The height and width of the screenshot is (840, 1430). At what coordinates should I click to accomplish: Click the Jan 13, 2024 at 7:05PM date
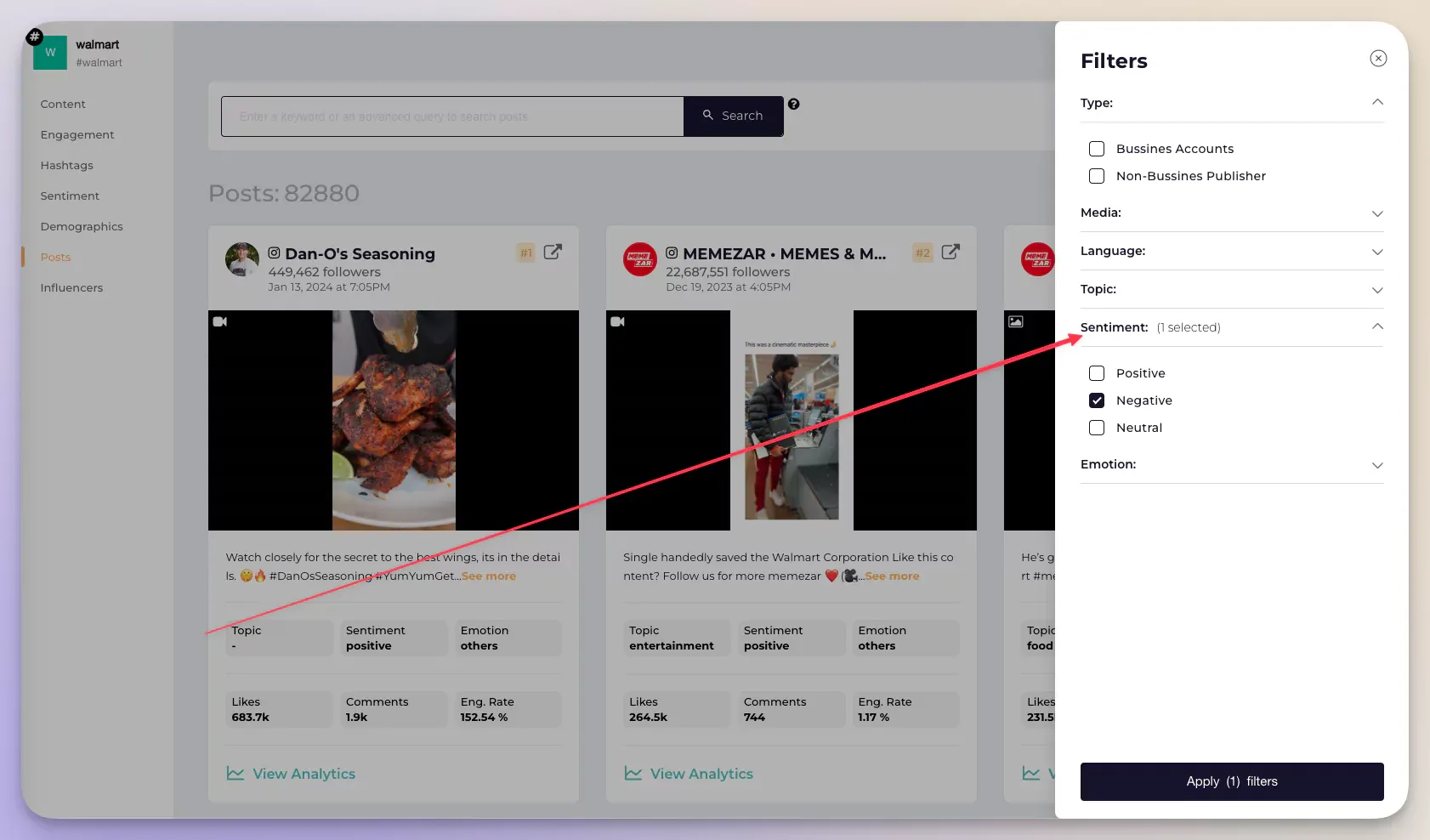pos(329,287)
